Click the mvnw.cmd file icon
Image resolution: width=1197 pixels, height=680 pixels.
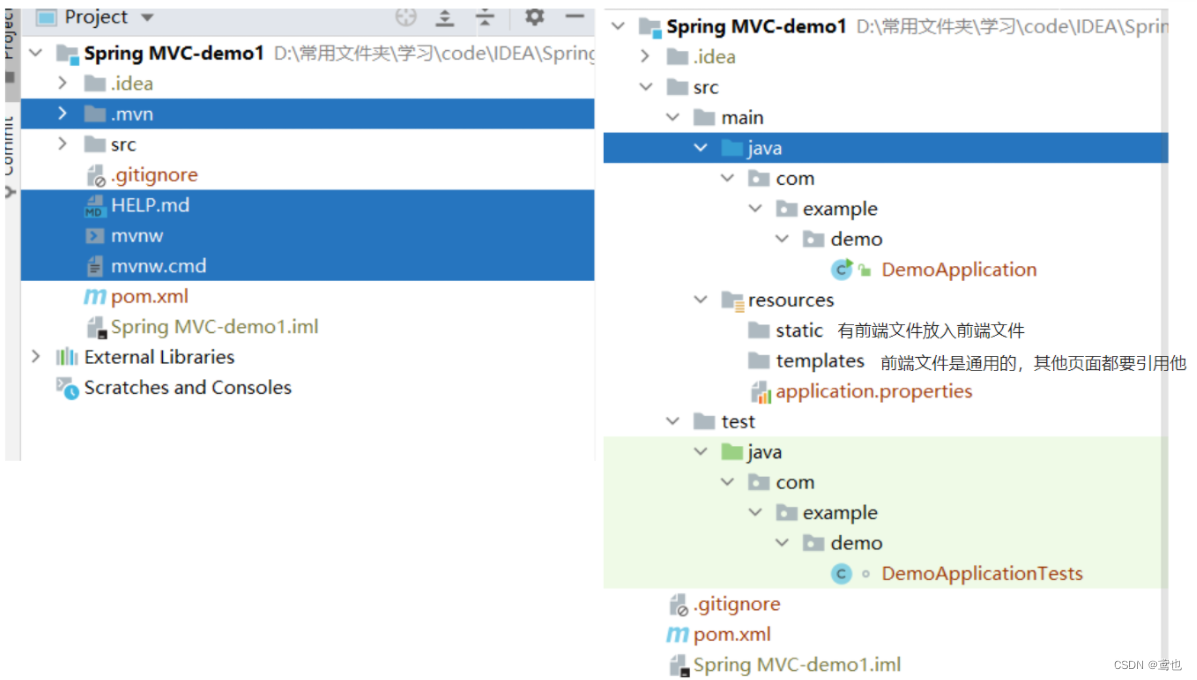pos(95,266)
